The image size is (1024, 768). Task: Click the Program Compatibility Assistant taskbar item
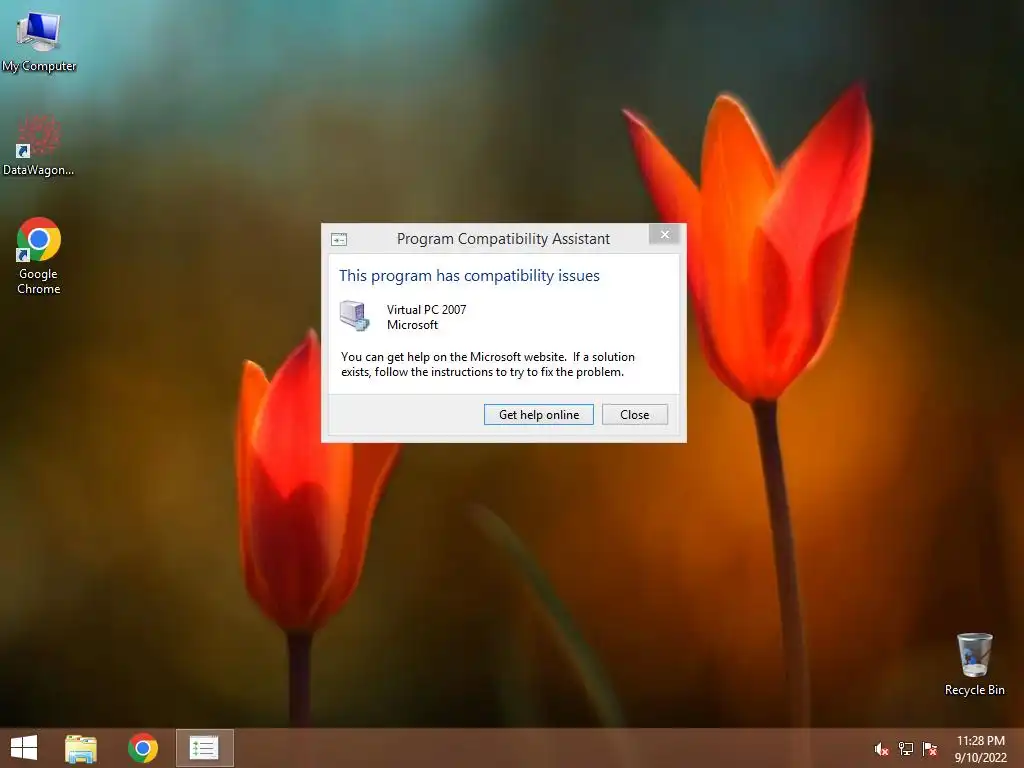[204, 748]
